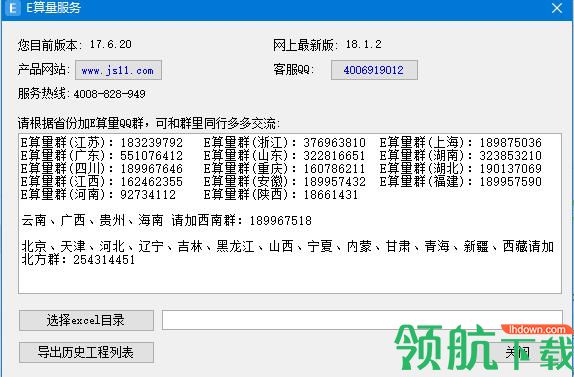574x377 pixels.
Task: Click the 请根据省份加E算量QQ群 instruction line
Action: [149, 123]
